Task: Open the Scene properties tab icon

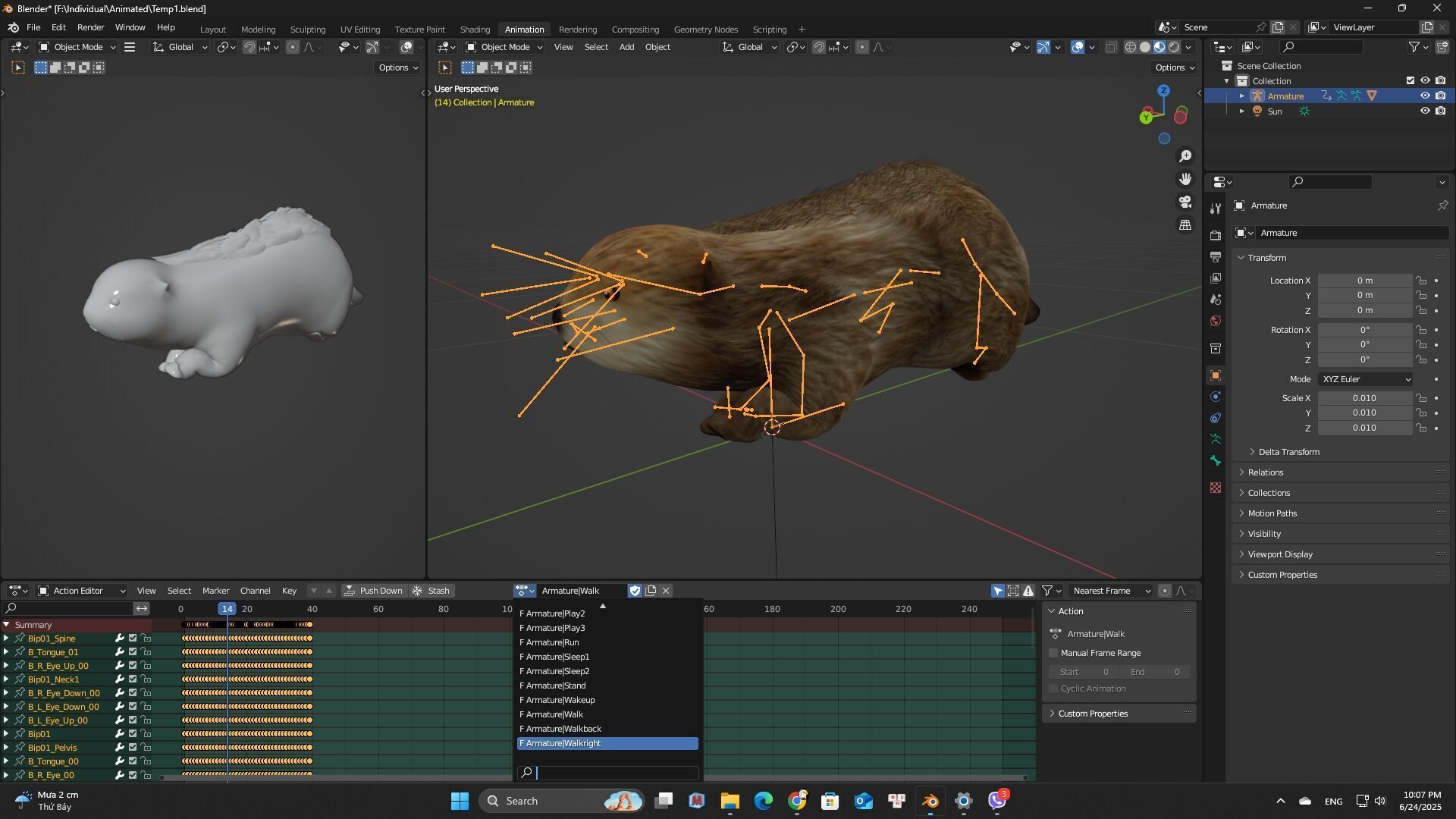Action: tap(1216, 300)
